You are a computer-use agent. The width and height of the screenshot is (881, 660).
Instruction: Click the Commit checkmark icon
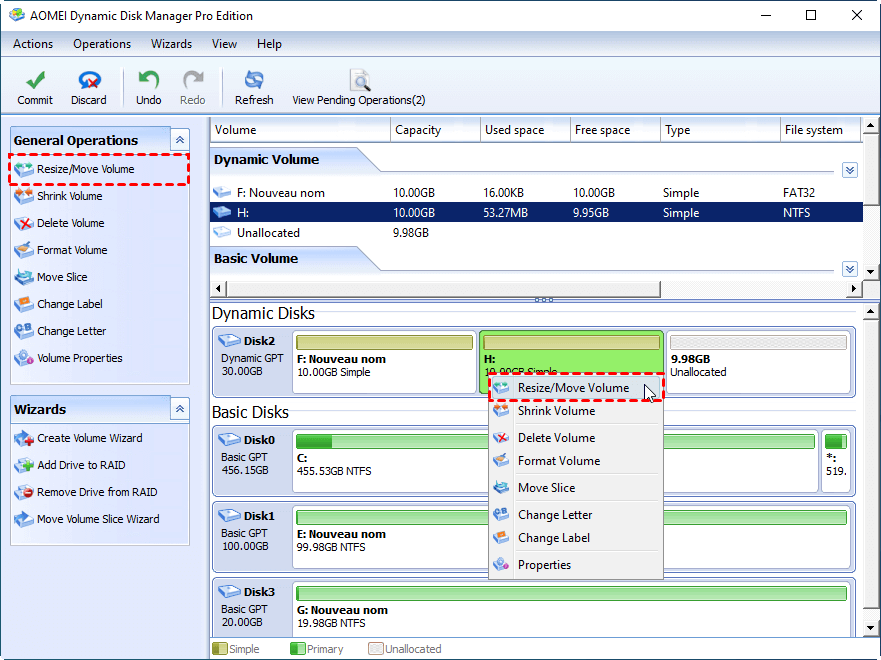(x=35, y=80)
